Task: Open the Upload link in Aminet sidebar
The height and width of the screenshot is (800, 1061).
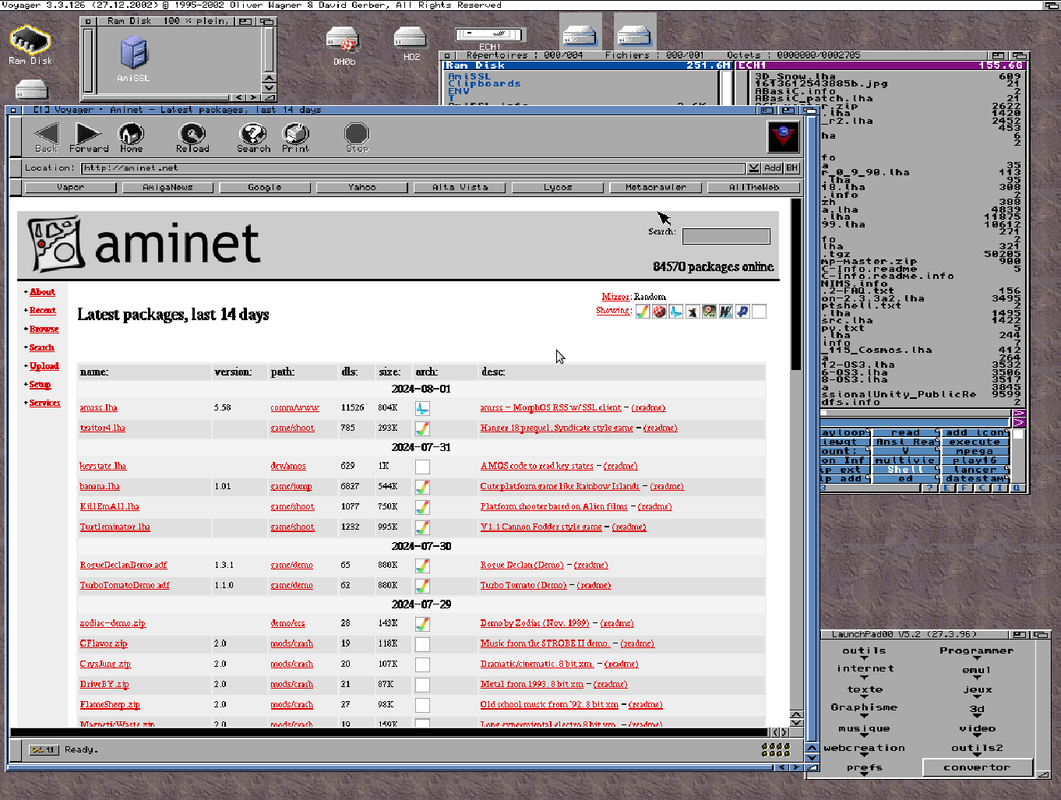Action: coord(44,366)
